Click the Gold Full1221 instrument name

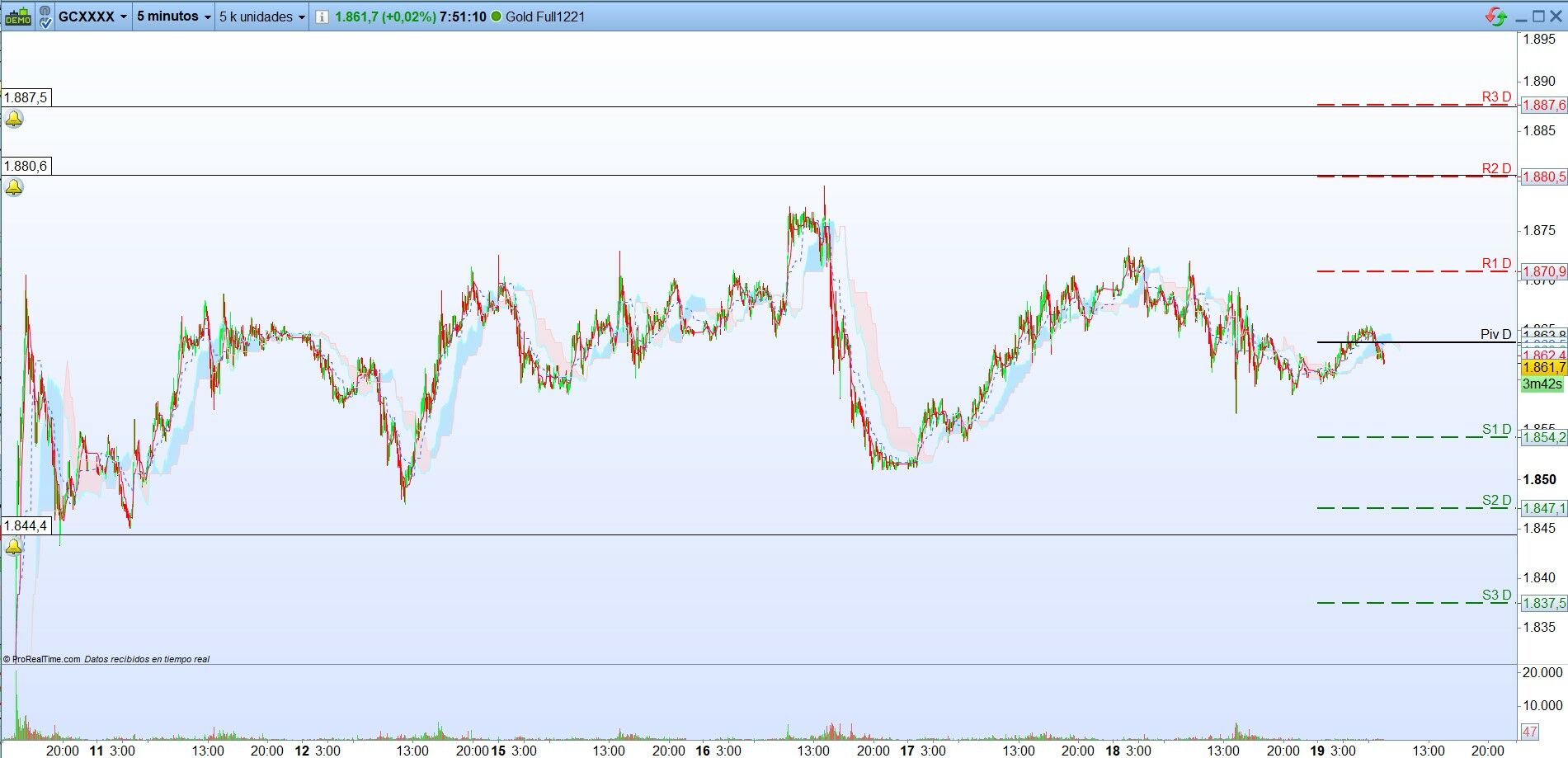tap(545, 16)
